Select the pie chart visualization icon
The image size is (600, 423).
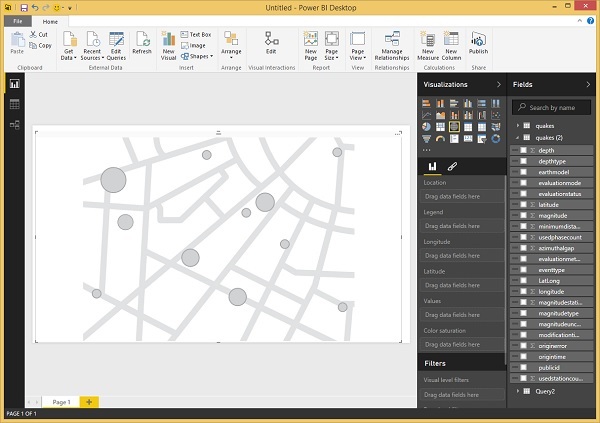coord(427,127)
